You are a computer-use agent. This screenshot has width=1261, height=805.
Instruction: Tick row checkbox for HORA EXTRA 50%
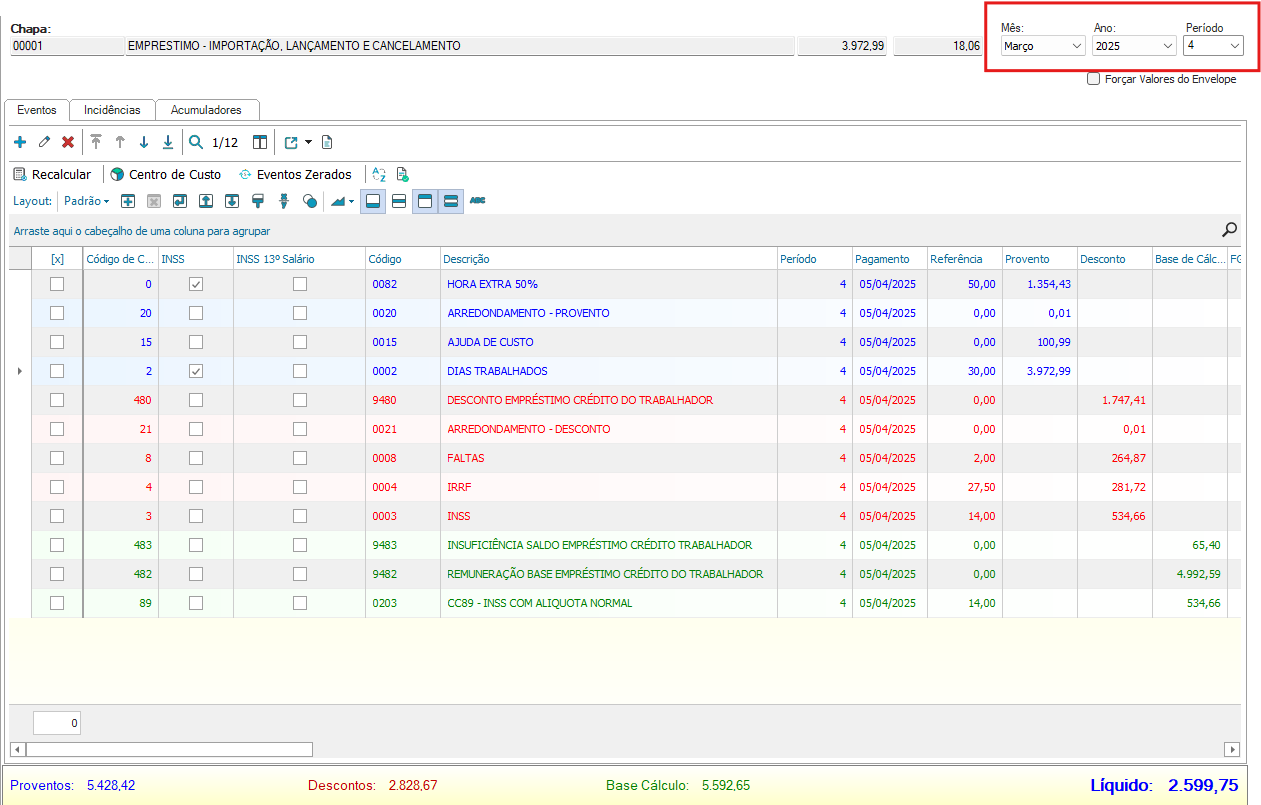click(57, 284)
